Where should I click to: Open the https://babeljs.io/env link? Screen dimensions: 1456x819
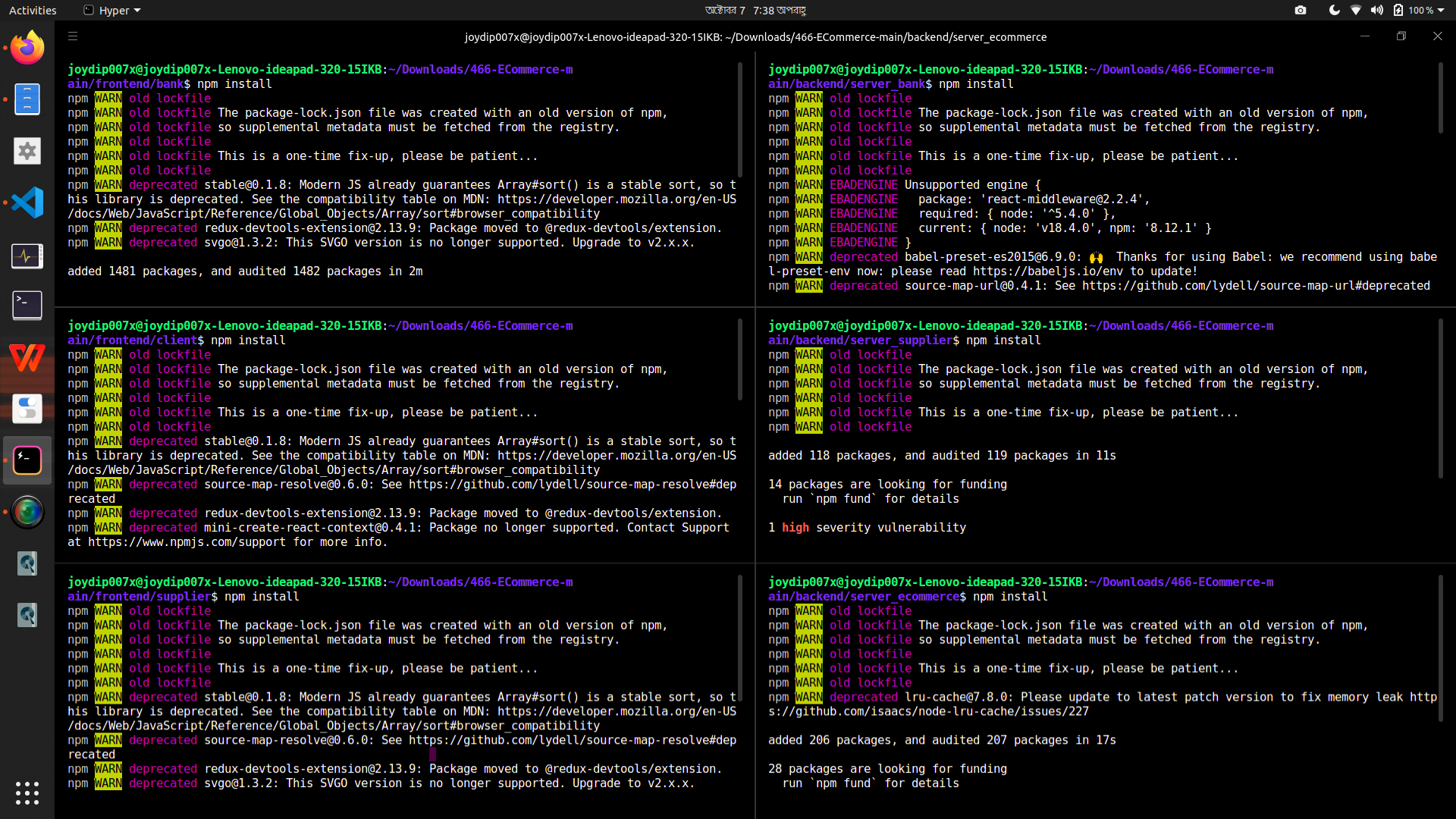[x=1047, y=271]
